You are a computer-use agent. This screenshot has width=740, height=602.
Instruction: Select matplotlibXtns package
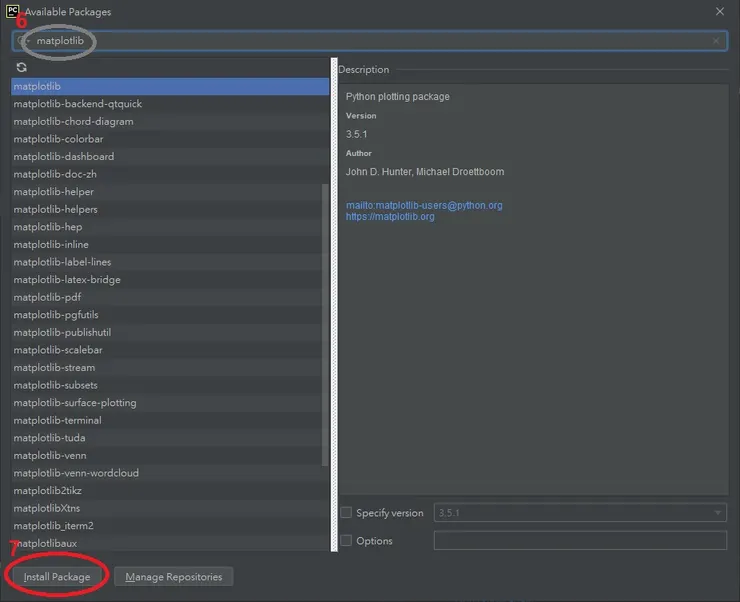[x=170, y=508]
